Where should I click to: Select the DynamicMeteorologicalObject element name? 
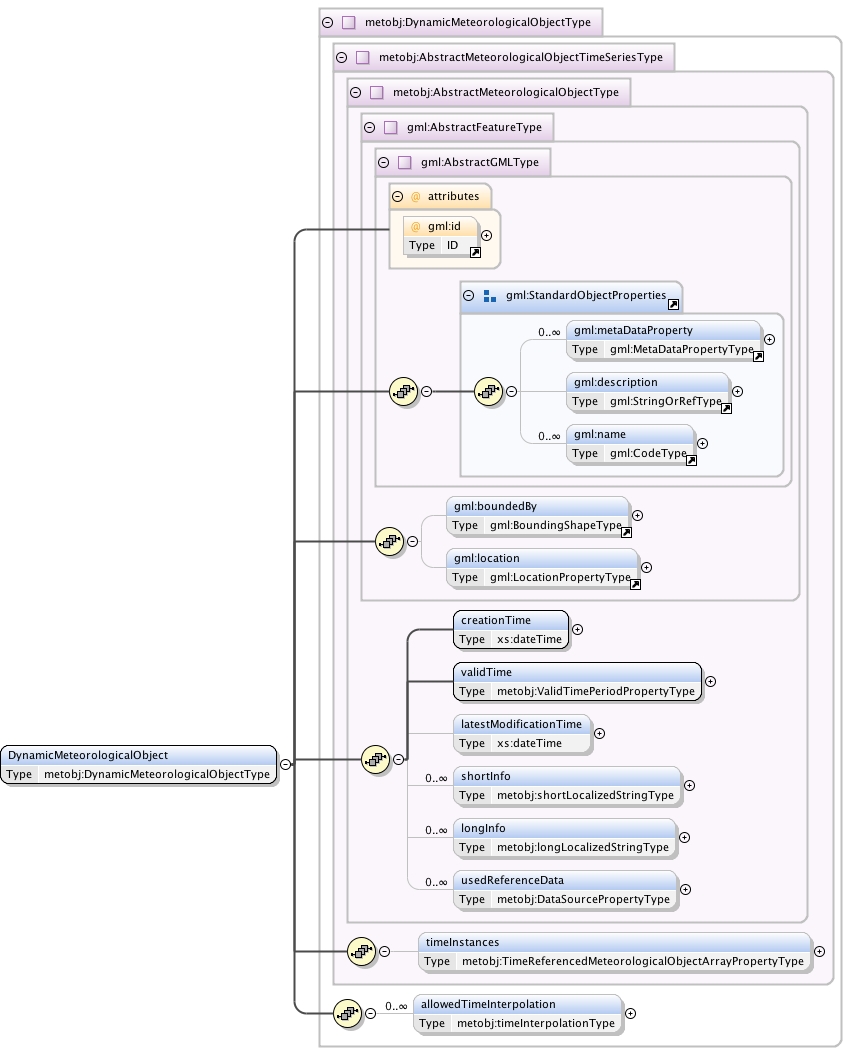pos(88,755)
